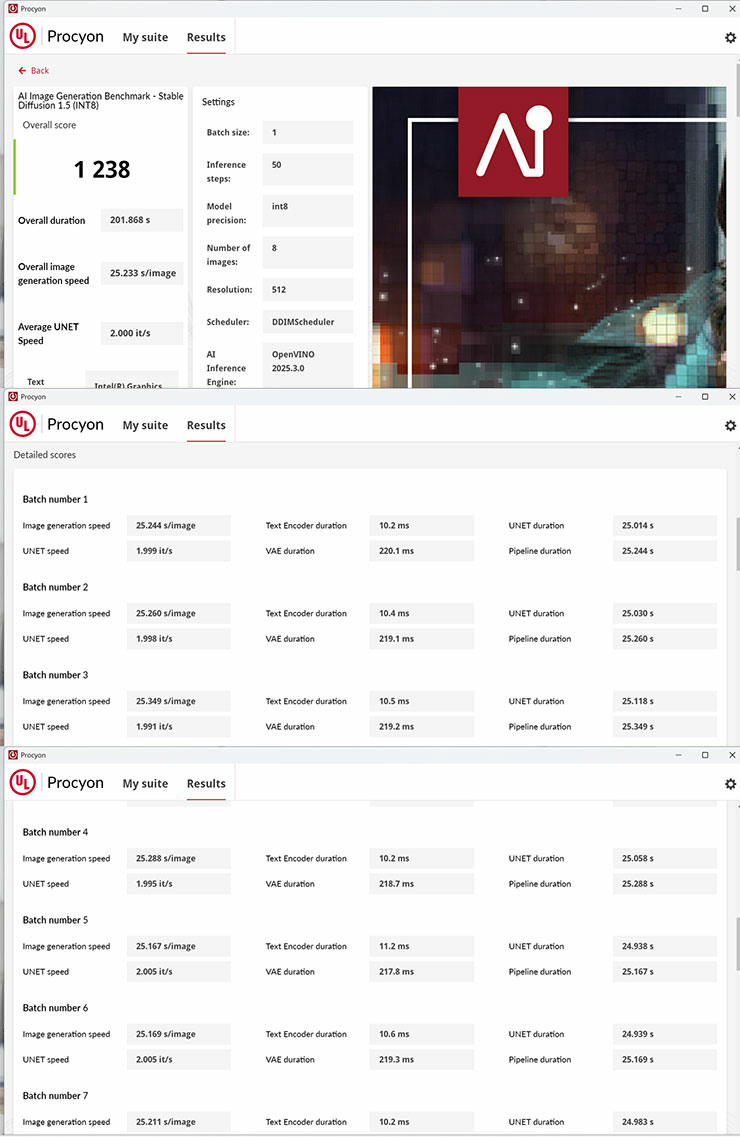Click Batch 7 UNET duration 24.983 s
740x1137 pixels.
(665, 1122)
